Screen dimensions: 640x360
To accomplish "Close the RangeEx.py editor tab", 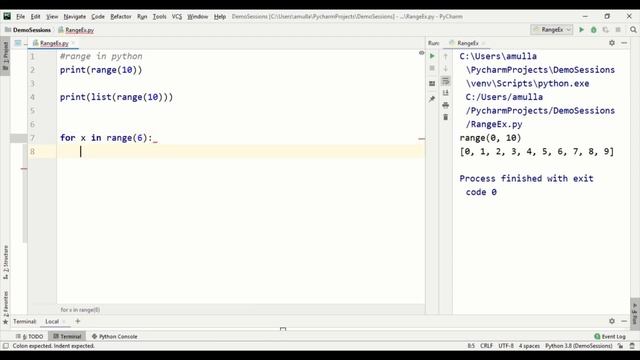I will 73,43.
